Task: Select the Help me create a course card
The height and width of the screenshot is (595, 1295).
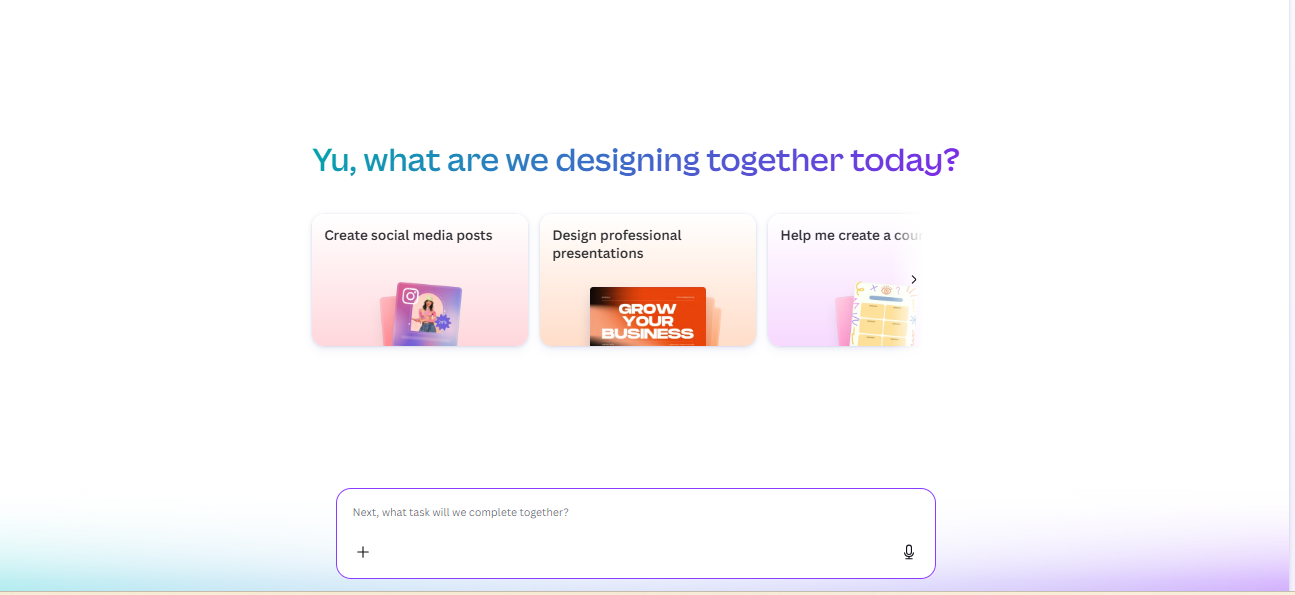Action: point(844,280)
